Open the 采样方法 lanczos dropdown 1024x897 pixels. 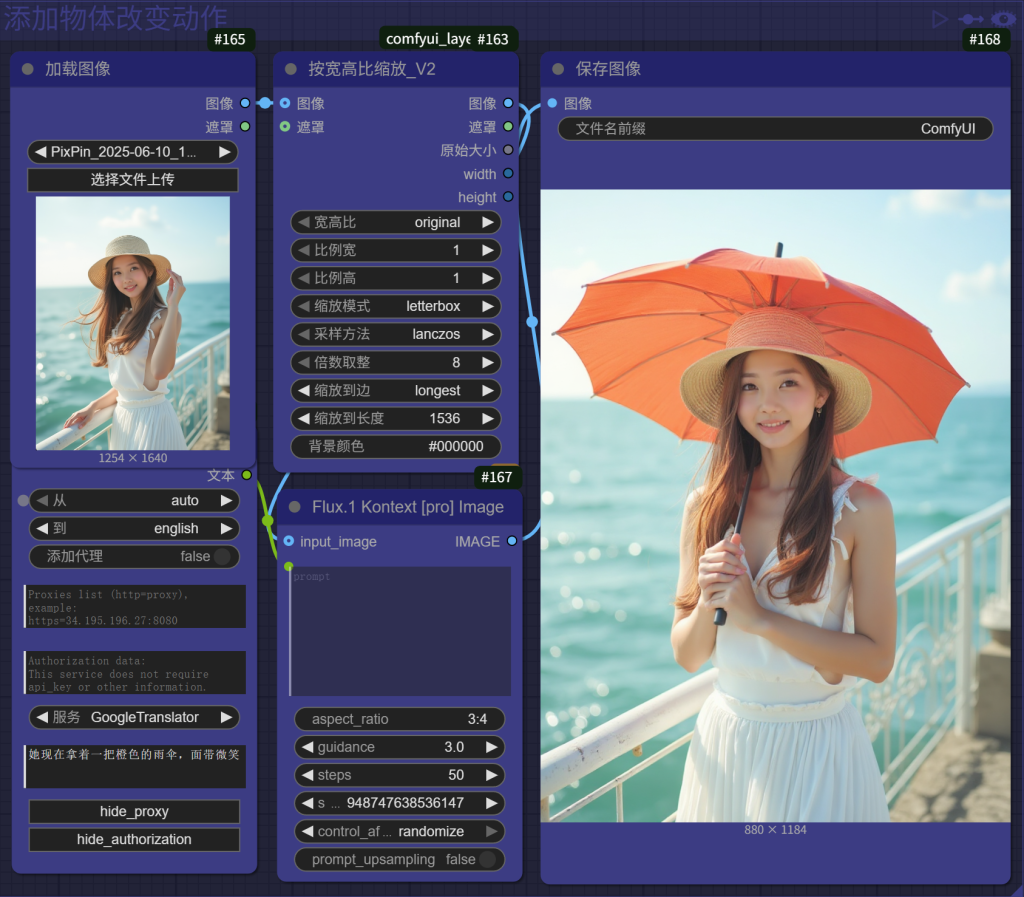(x=395, y=334)
